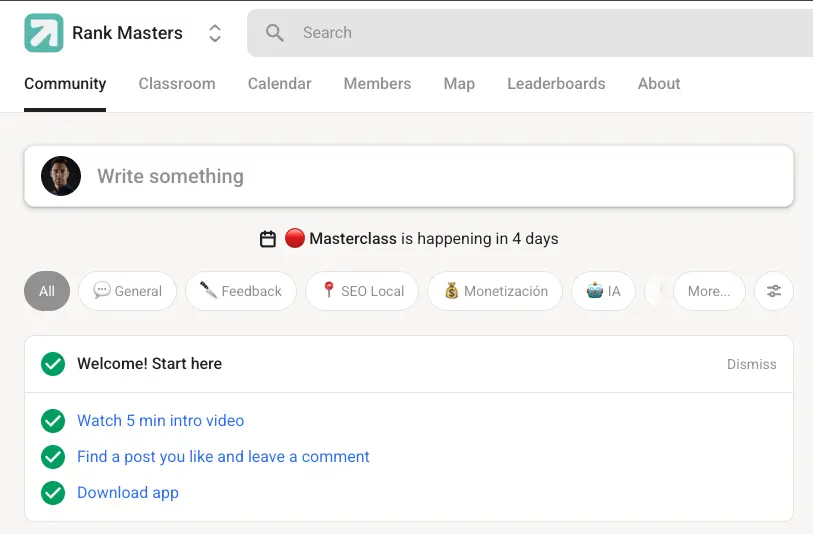Open the Classroom tab

point(177,83)
